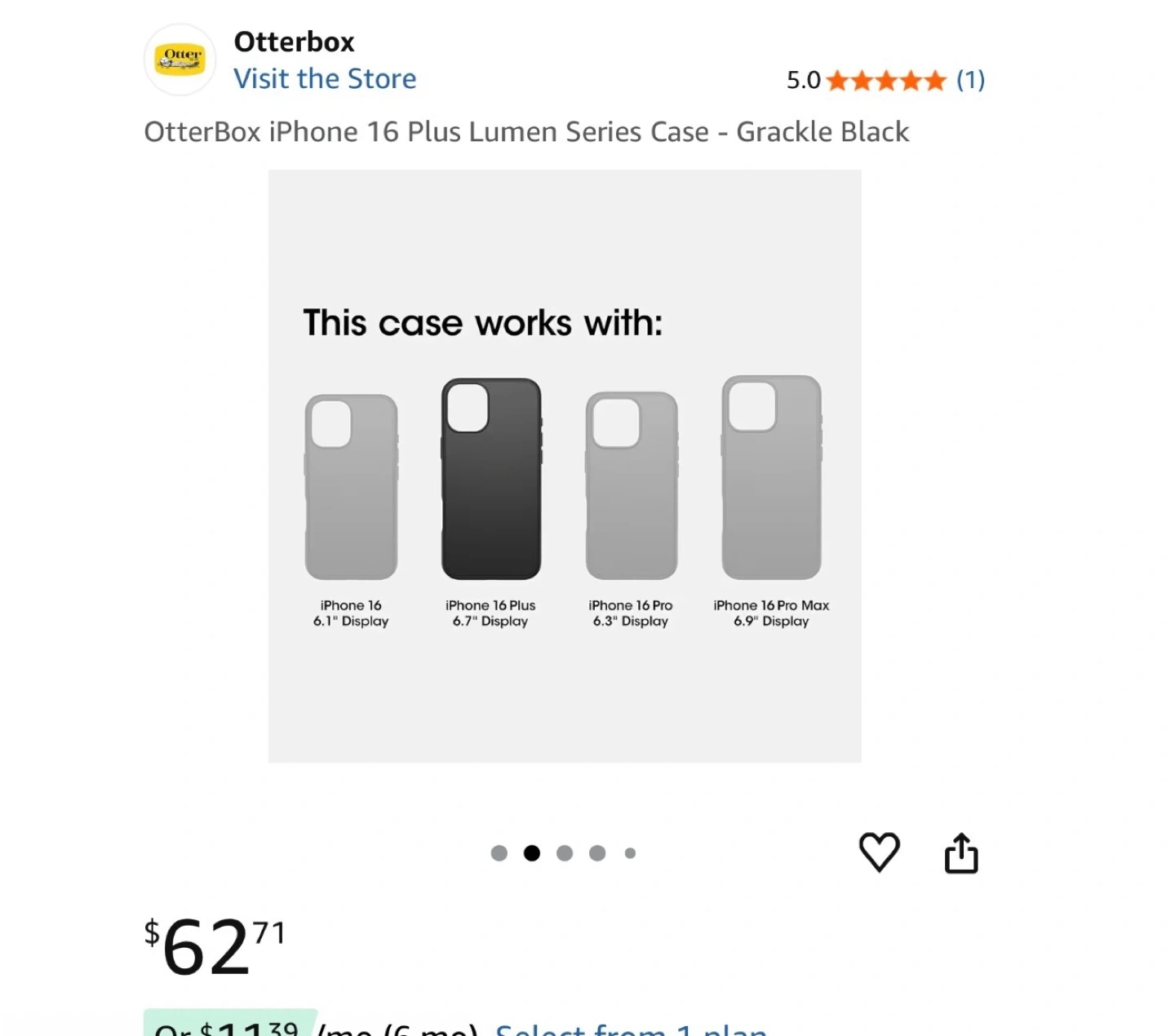Click the Otterbox brand name

click(294, 42)
